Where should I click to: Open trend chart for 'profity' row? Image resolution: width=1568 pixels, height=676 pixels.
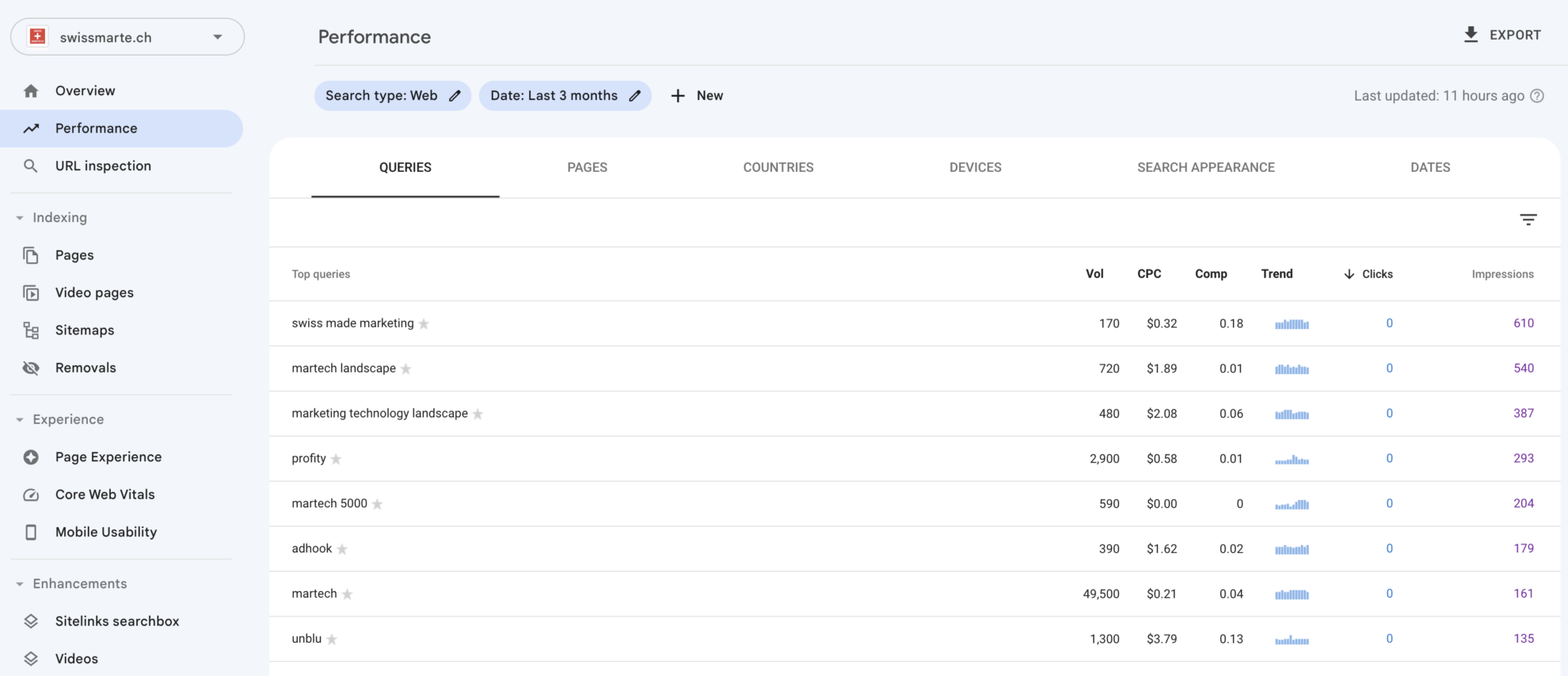[x=1292, y=460]
